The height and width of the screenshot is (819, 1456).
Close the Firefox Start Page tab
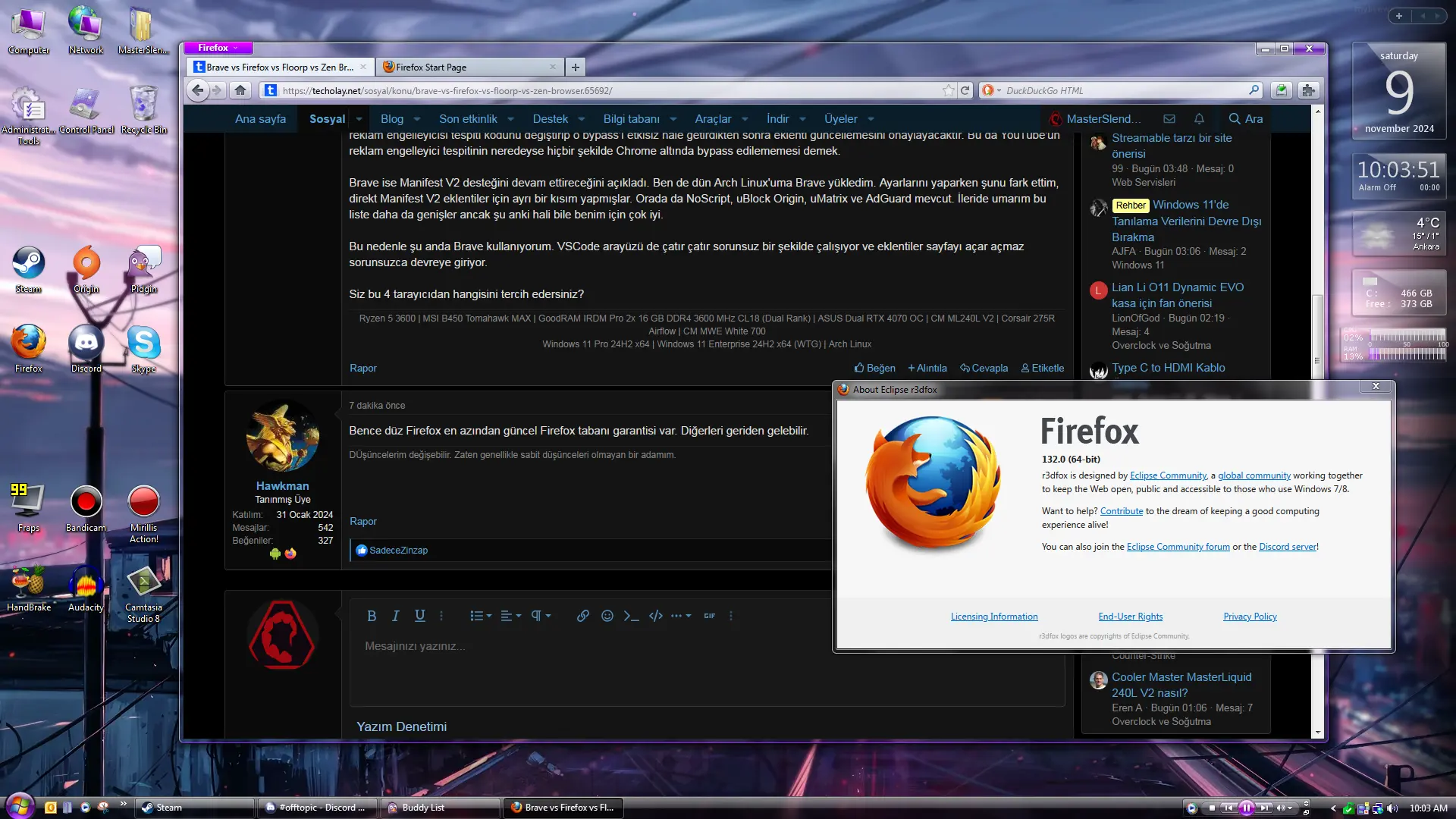pos(552,67)
